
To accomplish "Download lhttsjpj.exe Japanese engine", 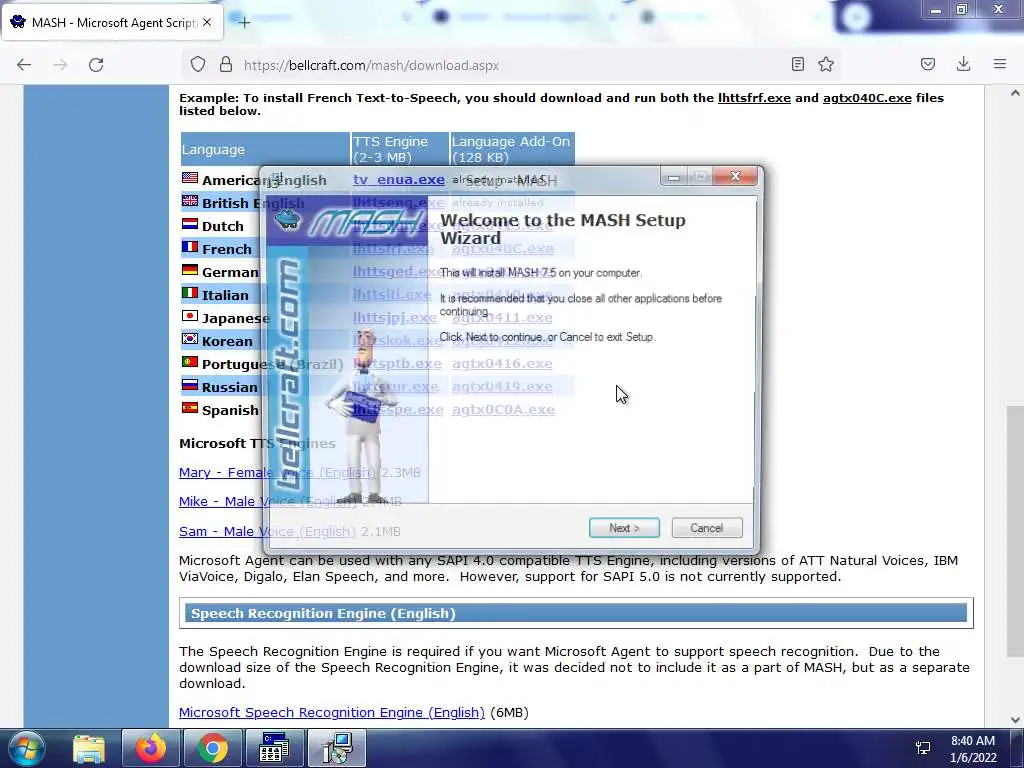I will pyautogui.click(x=394, y=317).
